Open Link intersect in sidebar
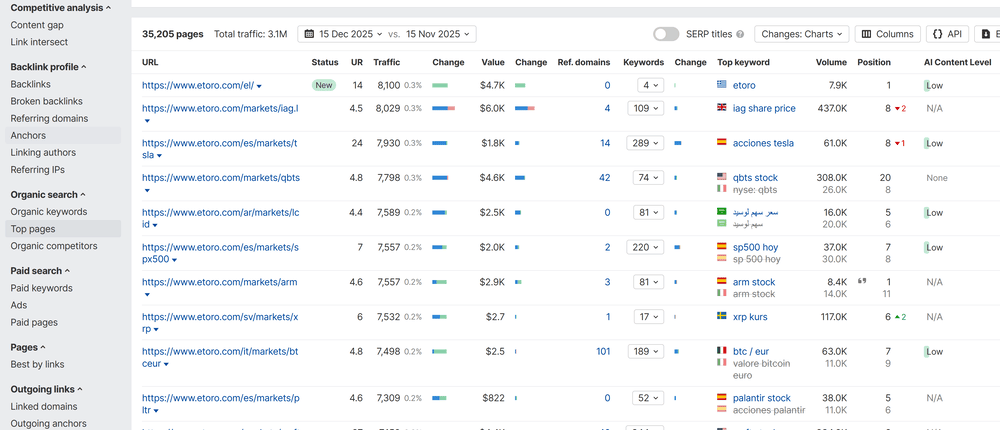 (x=39, y=41)
